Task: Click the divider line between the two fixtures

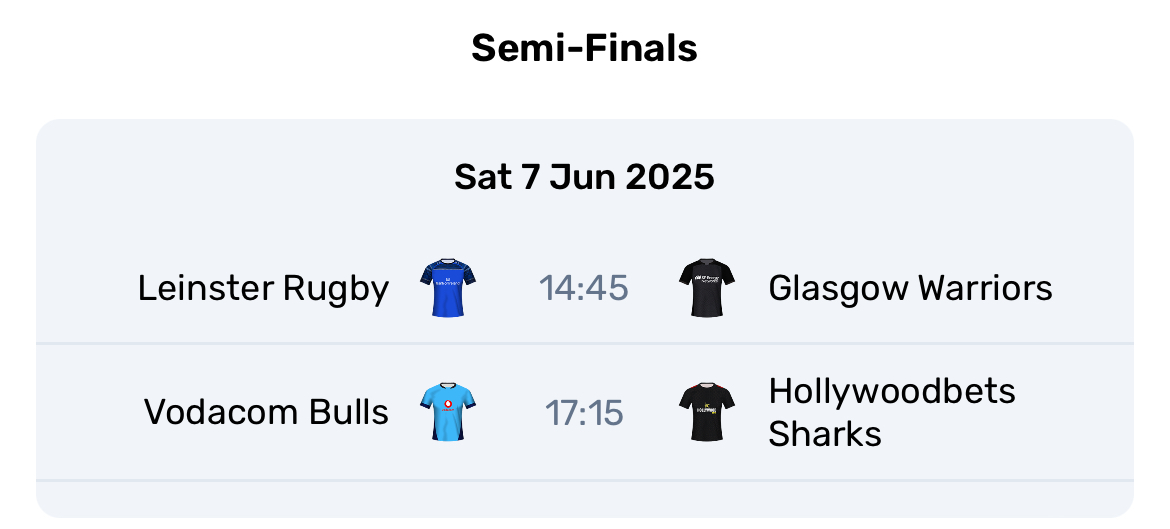Action: click(584, 344)
